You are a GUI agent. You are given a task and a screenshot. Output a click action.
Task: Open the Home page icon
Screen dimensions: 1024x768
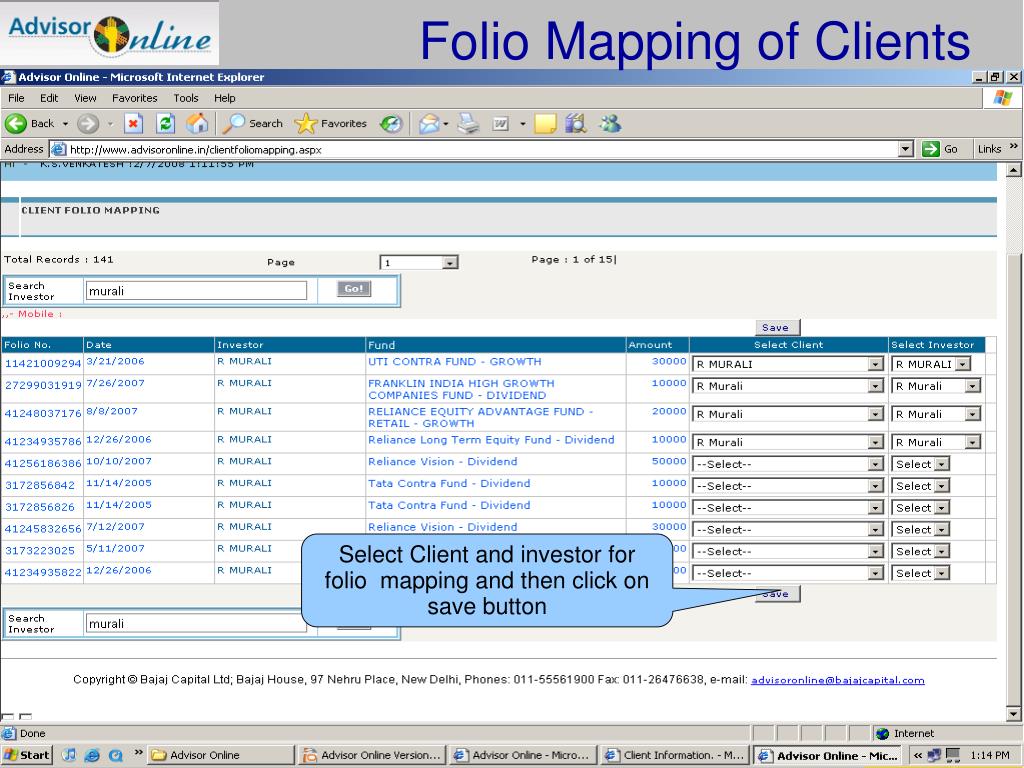tap(197, 123)
